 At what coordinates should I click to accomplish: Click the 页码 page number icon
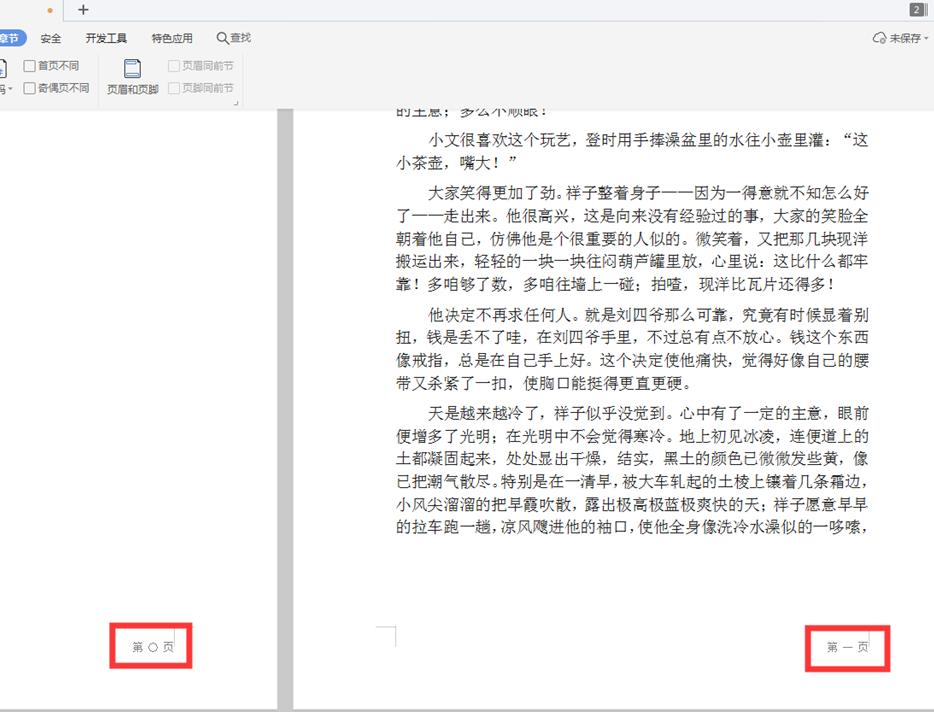3,65
